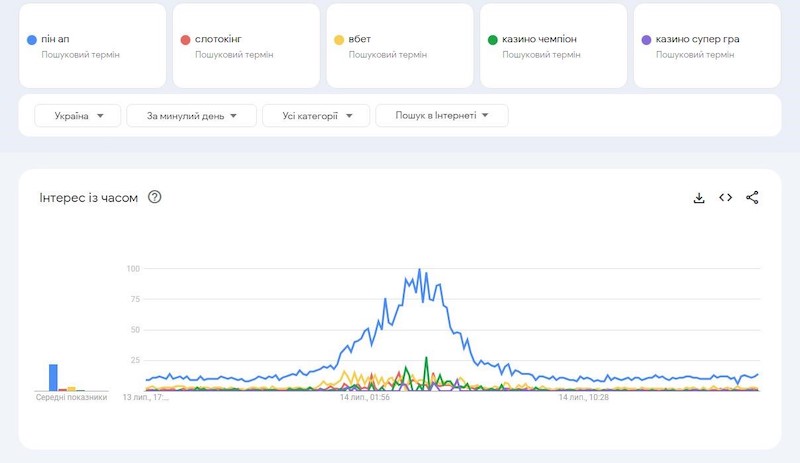The width and height of the screenshot is (800, 463).
Task: Click the Пошуковий термін label under вбет
Action: click(388, 55)
